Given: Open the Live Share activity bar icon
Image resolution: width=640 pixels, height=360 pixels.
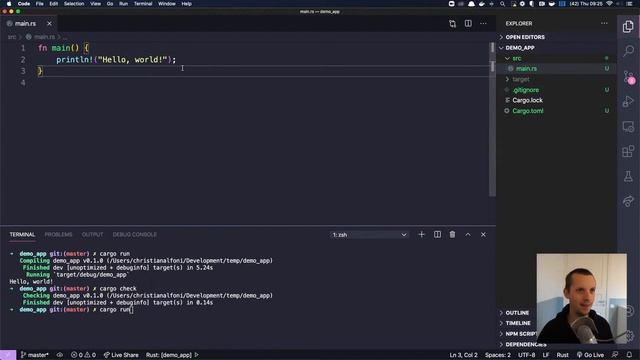Looking at the screenshot, I should click(x=628, y=201).
